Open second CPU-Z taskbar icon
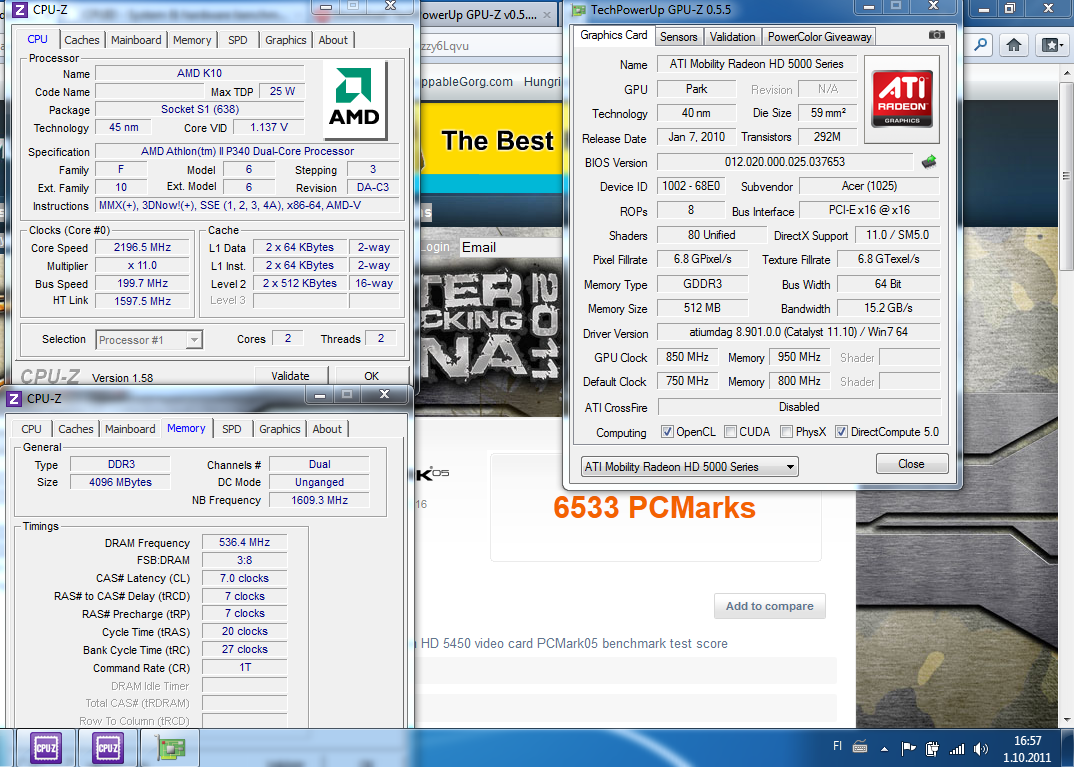The image size is (1074, 767). tap(108, 747)
